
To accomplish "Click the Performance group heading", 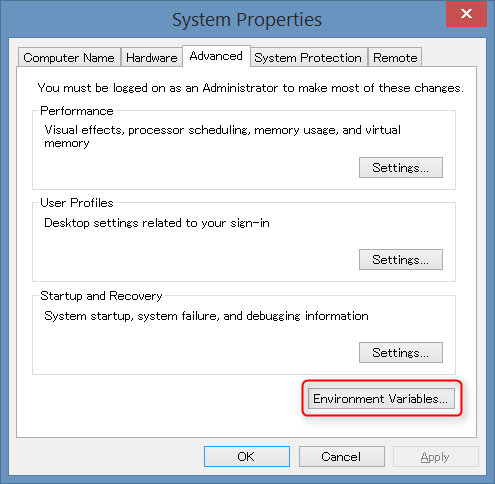I will pyautogui.click(x=77, y=111).
